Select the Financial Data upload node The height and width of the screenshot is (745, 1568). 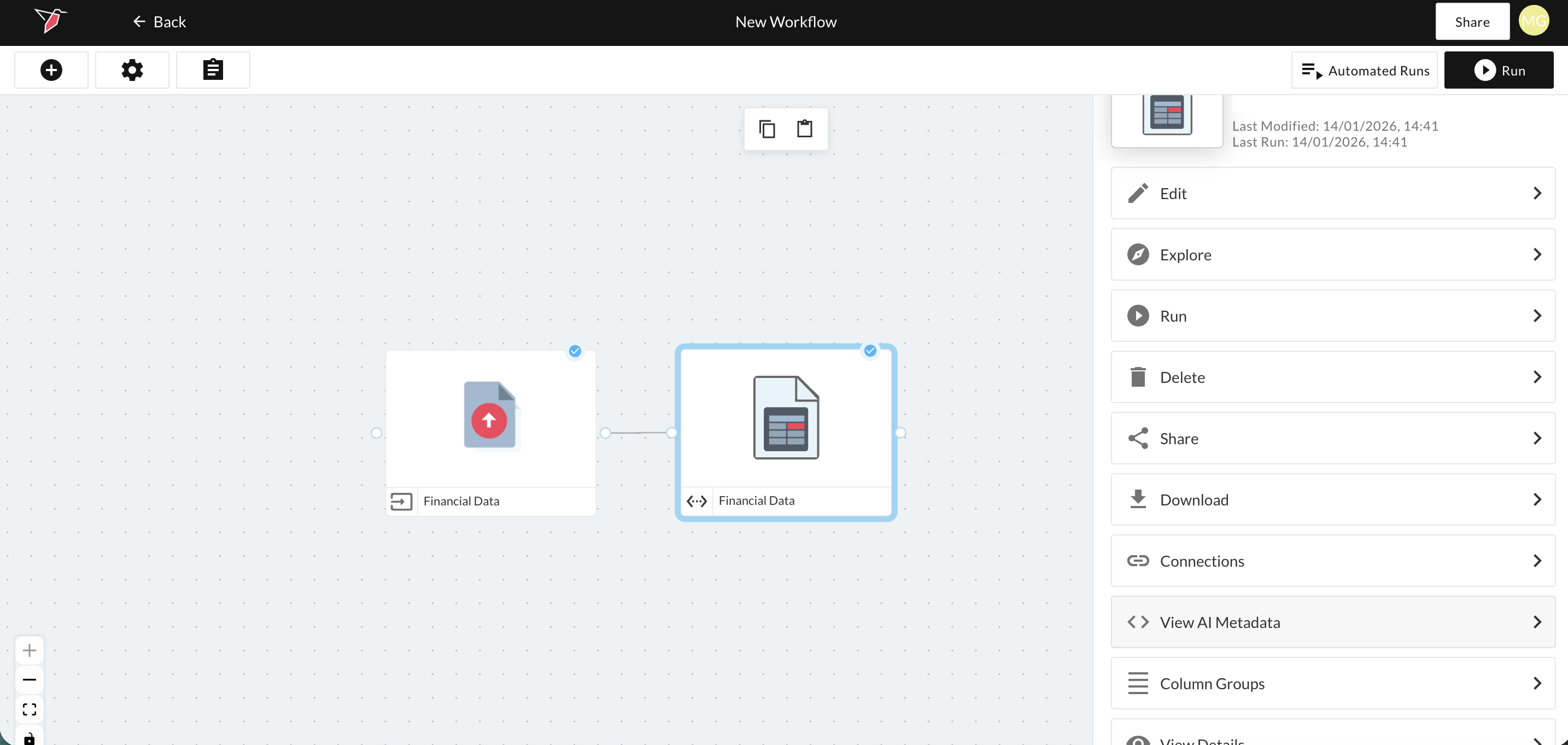[490, 420]
